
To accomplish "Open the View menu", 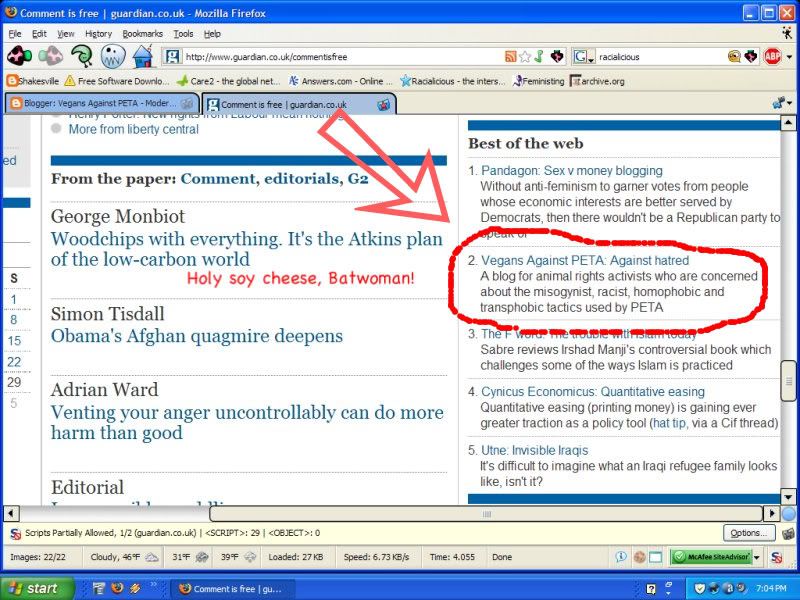I will click(x=65, y=34).
